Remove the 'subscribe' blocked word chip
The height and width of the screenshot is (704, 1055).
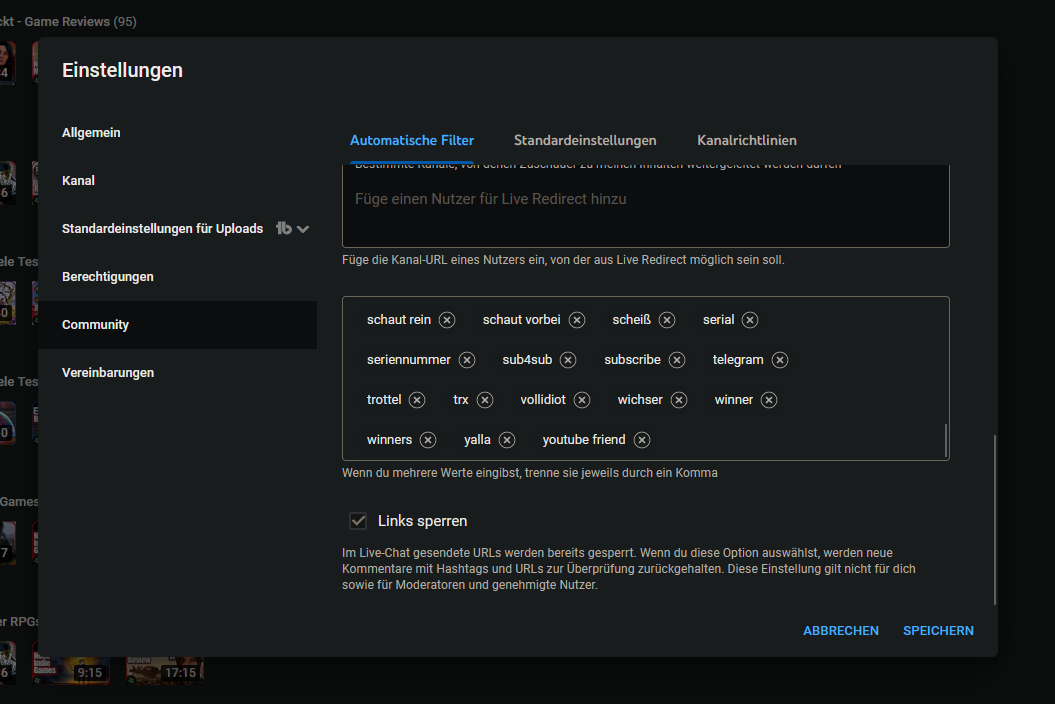[677, 360]
